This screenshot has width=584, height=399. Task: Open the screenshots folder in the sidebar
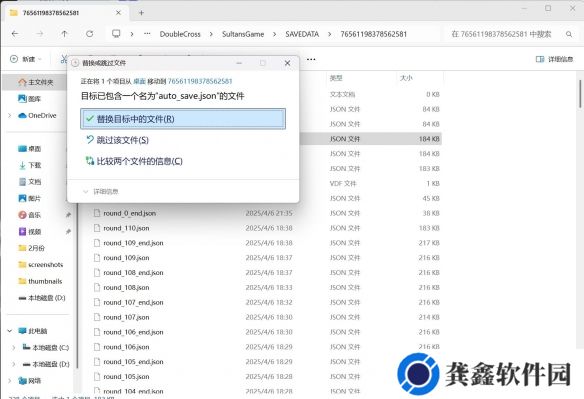click(x=41, y=265)
